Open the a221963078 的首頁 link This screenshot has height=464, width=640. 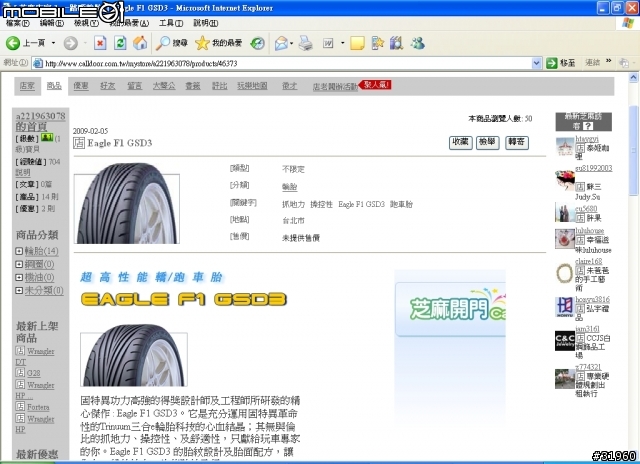coord(40,121)
